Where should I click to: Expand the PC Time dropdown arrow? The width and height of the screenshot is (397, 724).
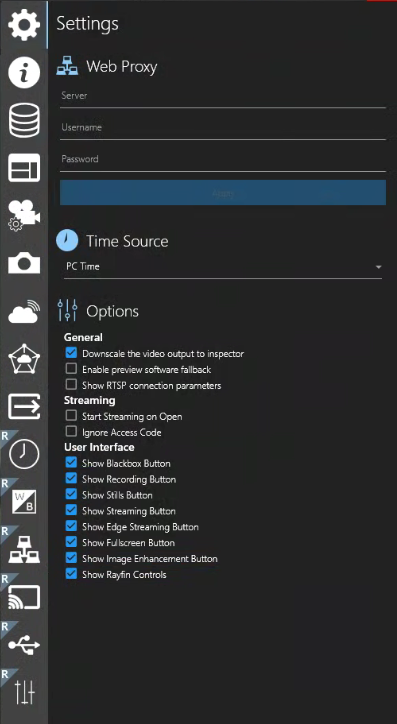click(x=379, y=267)
